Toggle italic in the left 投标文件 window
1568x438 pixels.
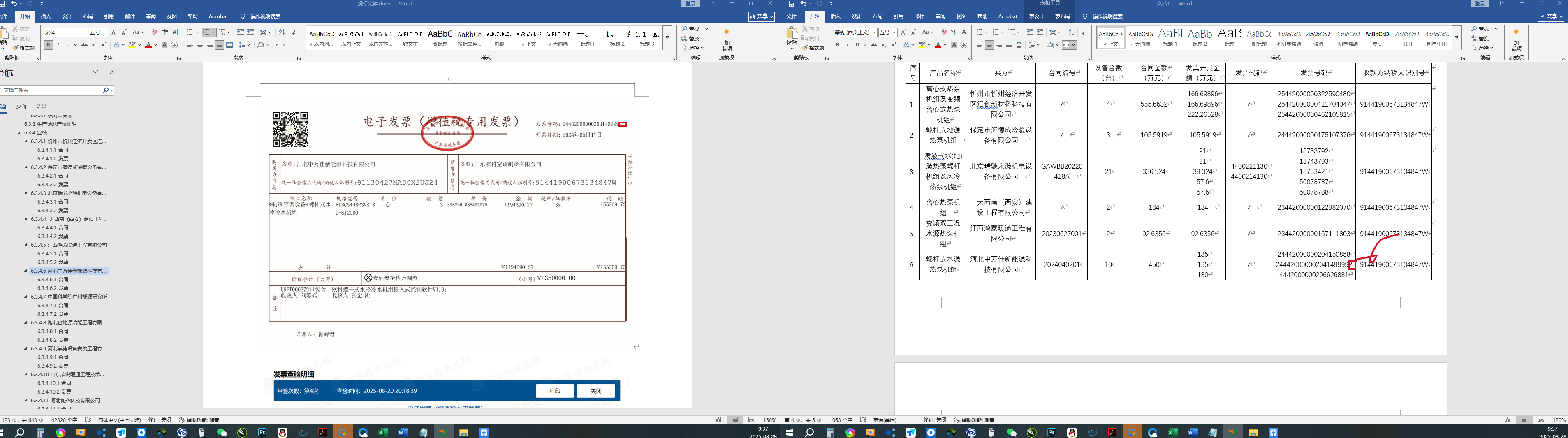(x=58, y=45)
